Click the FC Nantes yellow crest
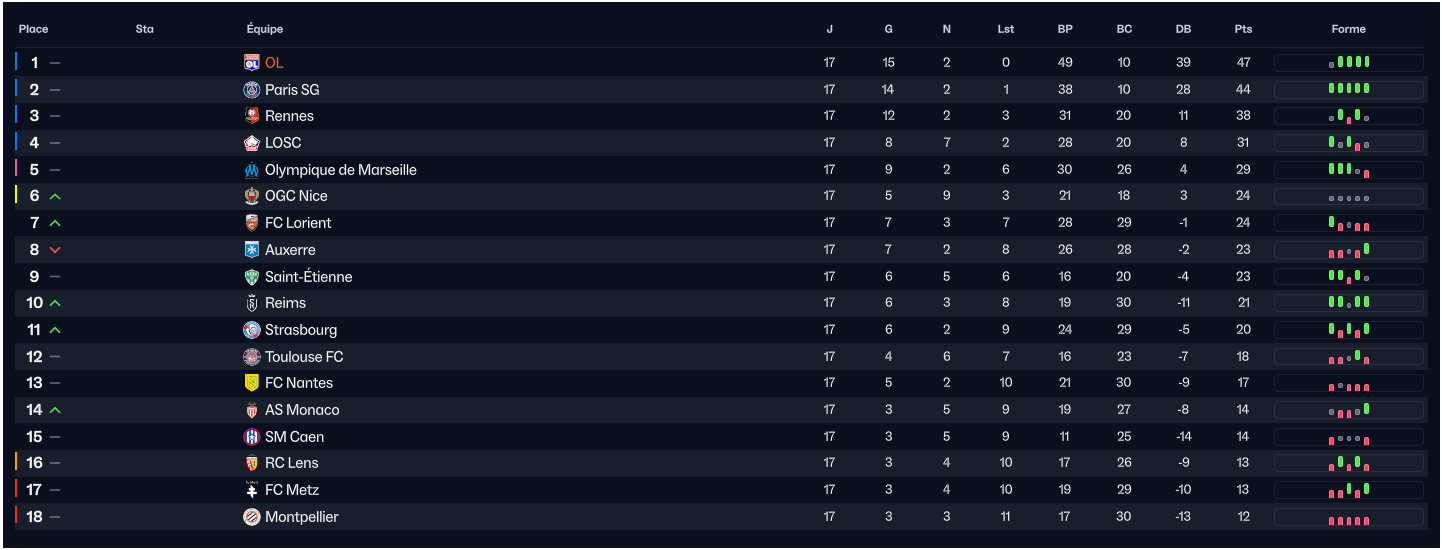 click(x=252, y=383)
